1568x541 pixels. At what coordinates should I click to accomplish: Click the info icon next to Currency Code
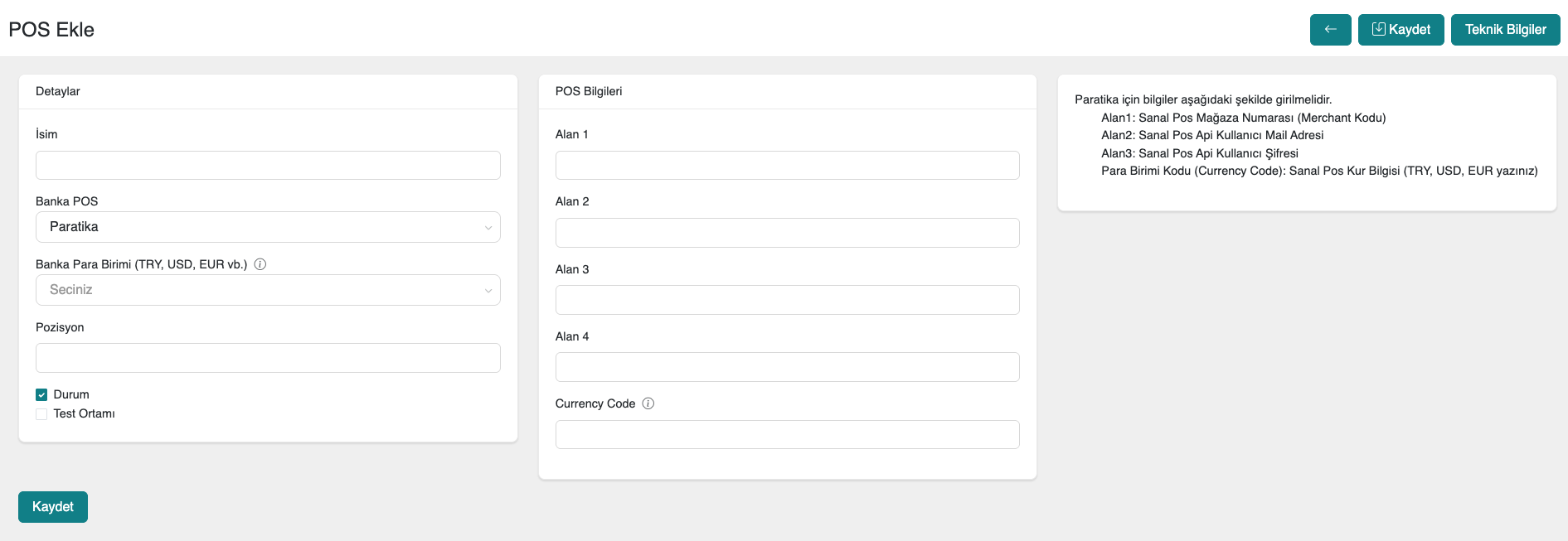tap(648, 403)
